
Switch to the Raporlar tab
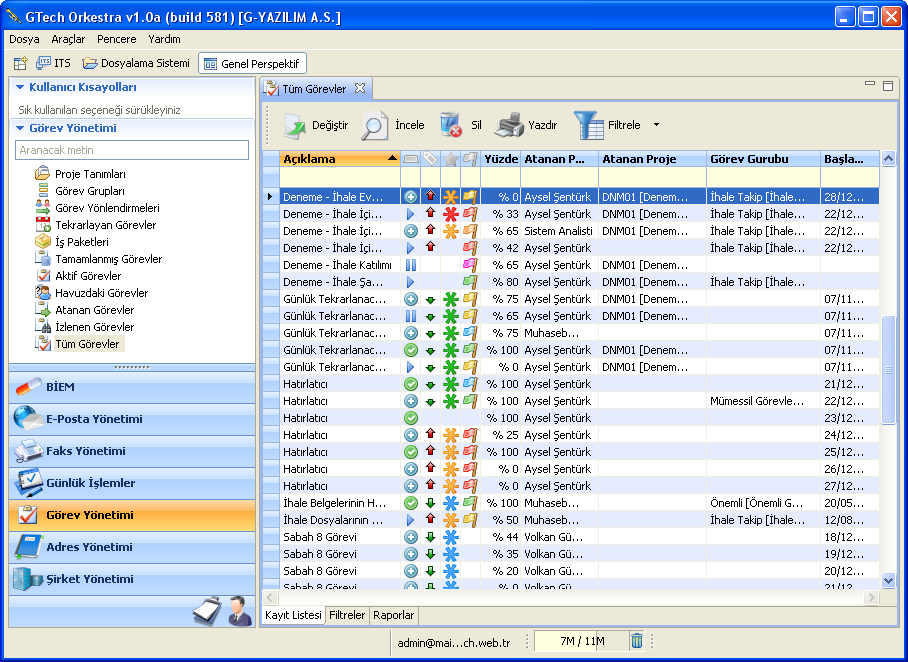pos(393,615)
